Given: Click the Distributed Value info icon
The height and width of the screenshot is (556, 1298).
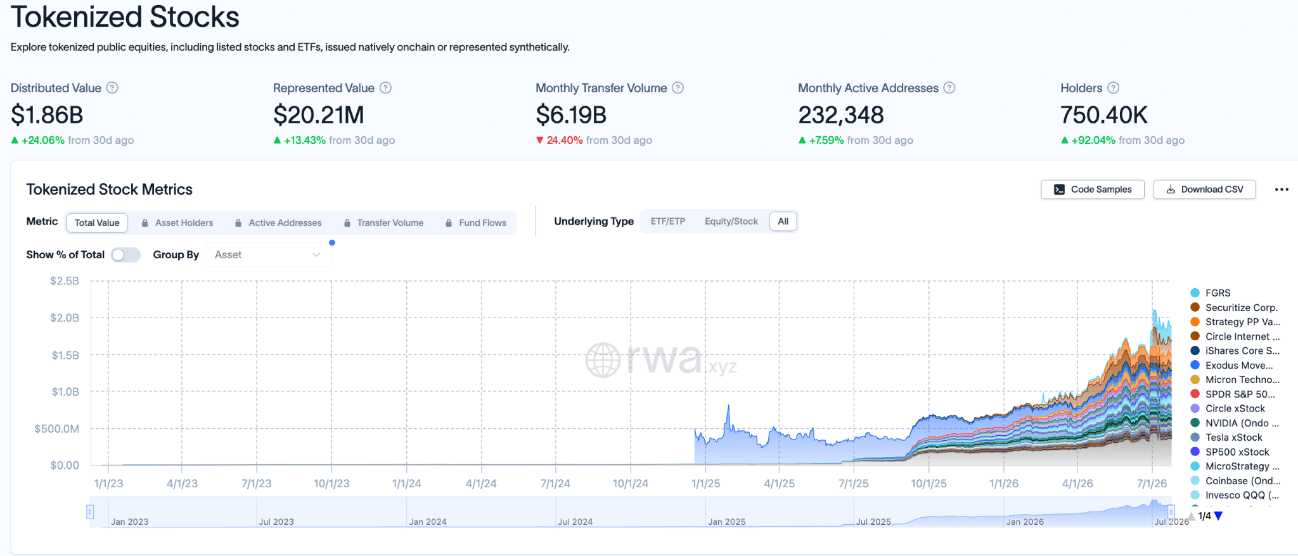Looking at the screenshot, I should pos(112,88).
